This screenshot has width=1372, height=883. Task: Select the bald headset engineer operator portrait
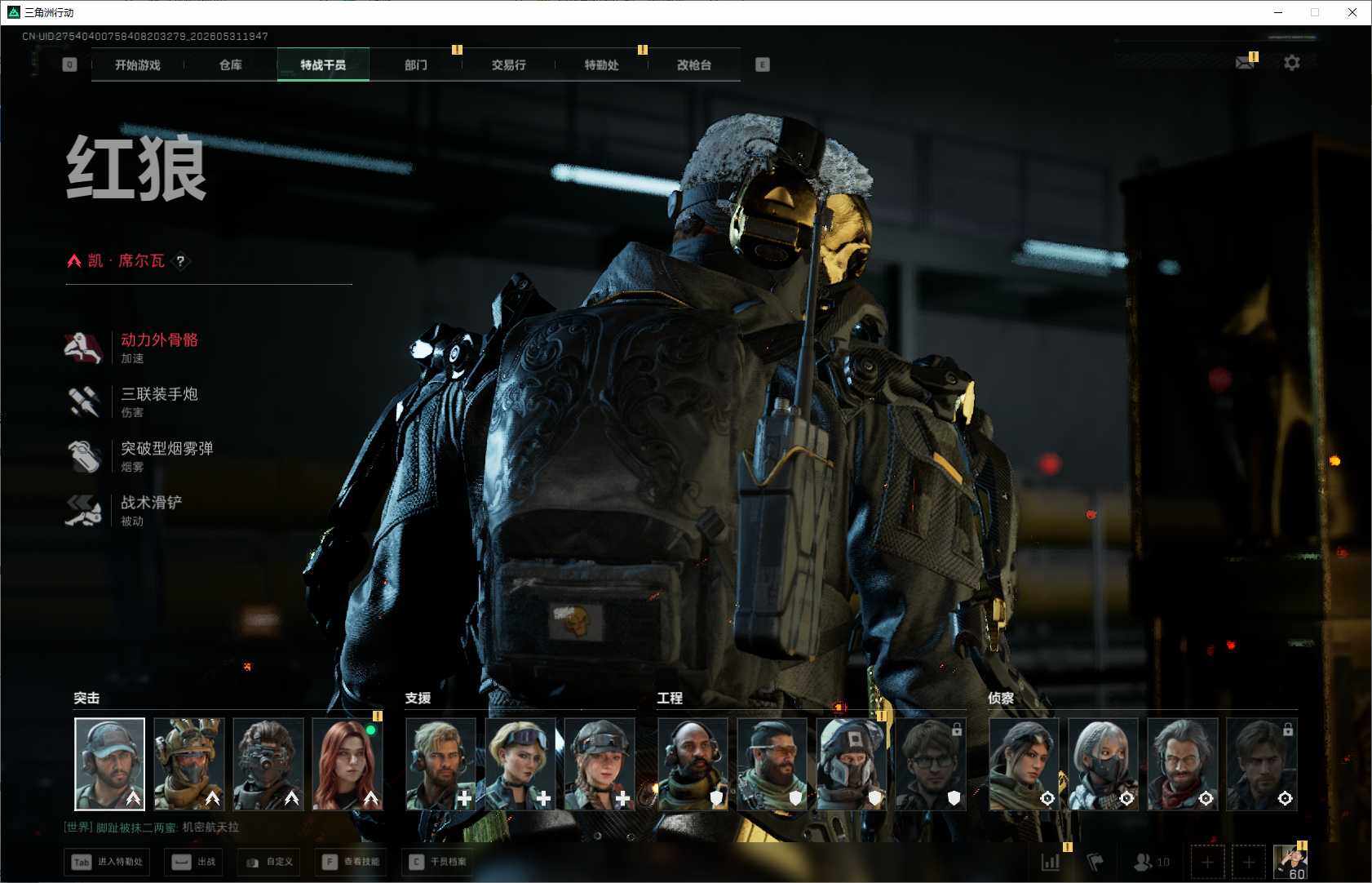(693, 764)
